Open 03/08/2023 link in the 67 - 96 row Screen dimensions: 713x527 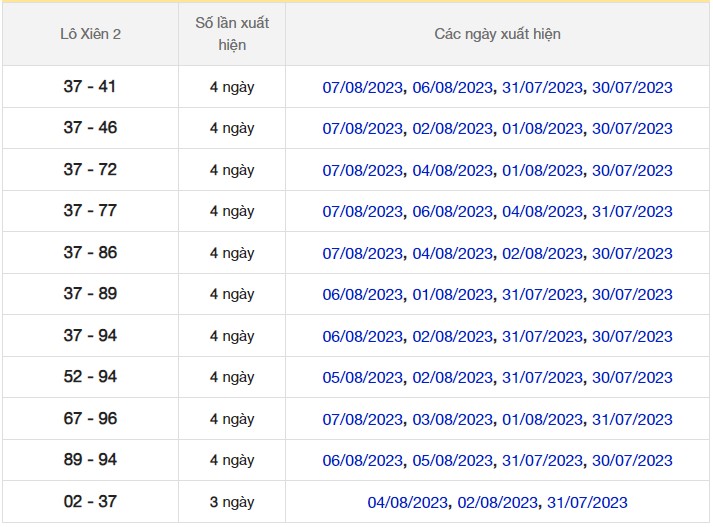point(452,420)
